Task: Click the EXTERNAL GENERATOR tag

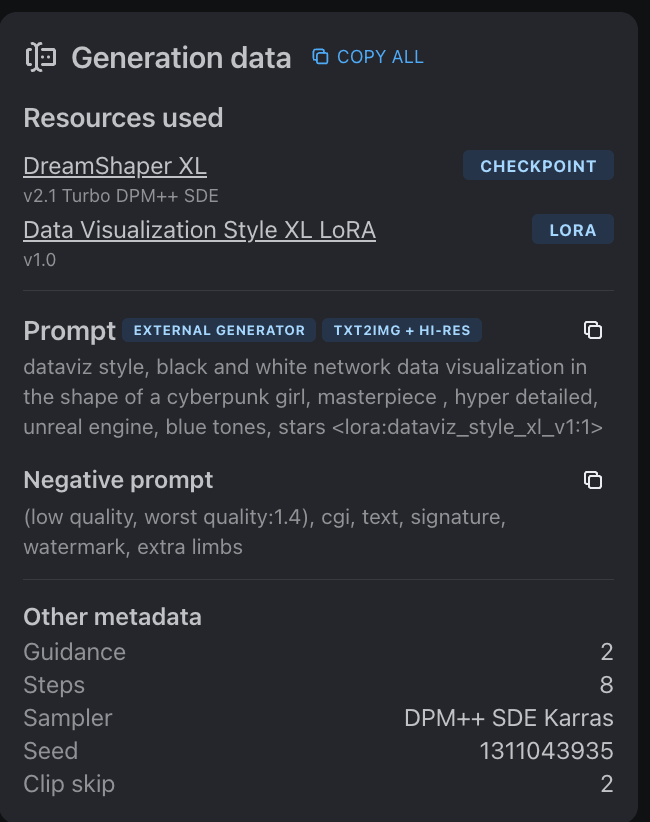Action: 219,330
